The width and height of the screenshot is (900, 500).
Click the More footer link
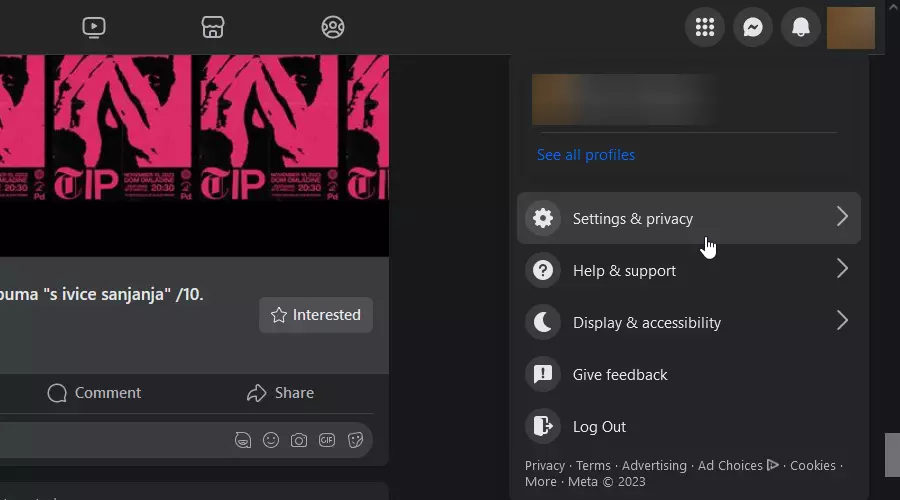[x=541, y=482]
